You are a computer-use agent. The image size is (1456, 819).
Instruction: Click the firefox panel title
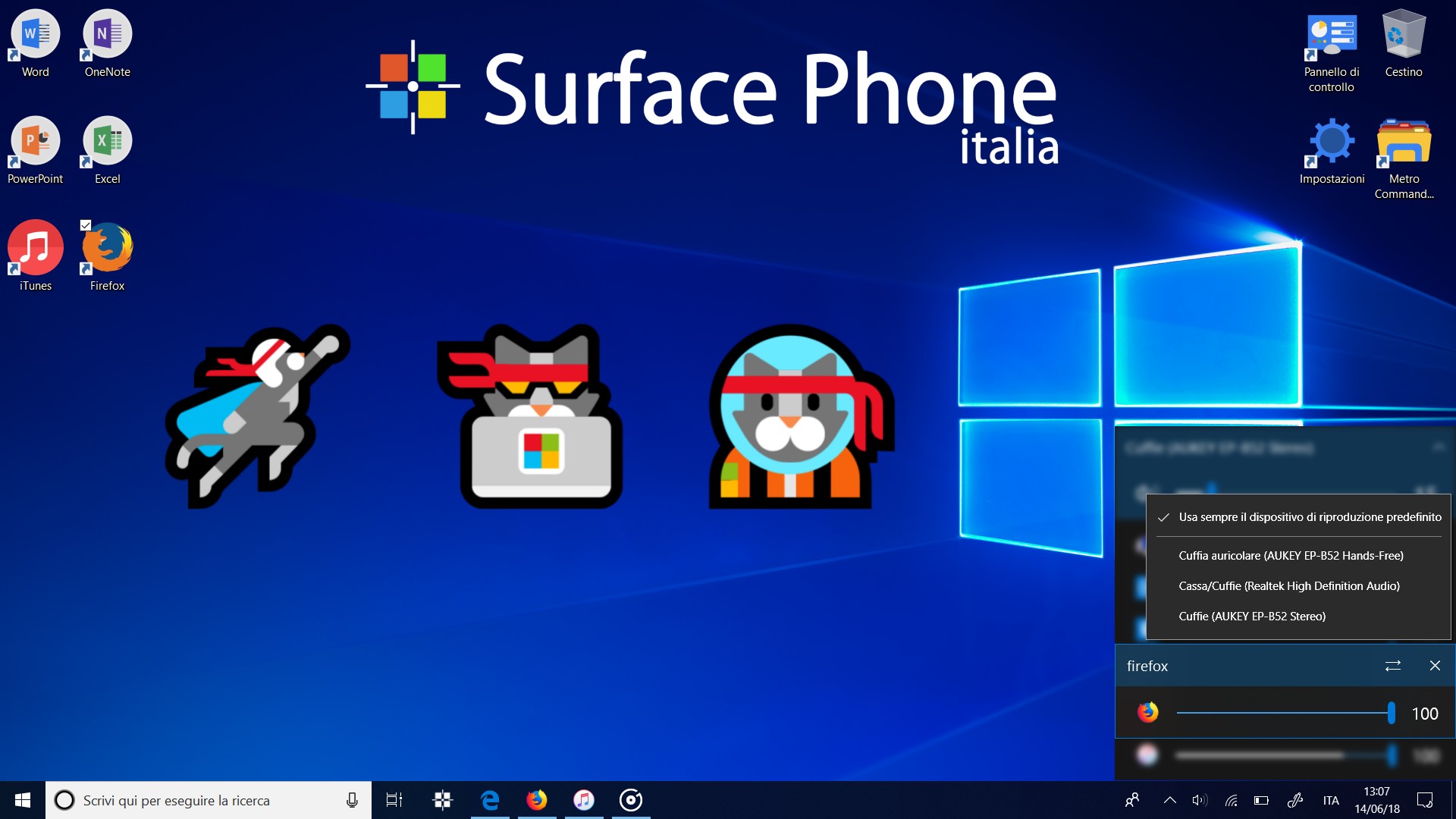click(x=1147, y=666)
